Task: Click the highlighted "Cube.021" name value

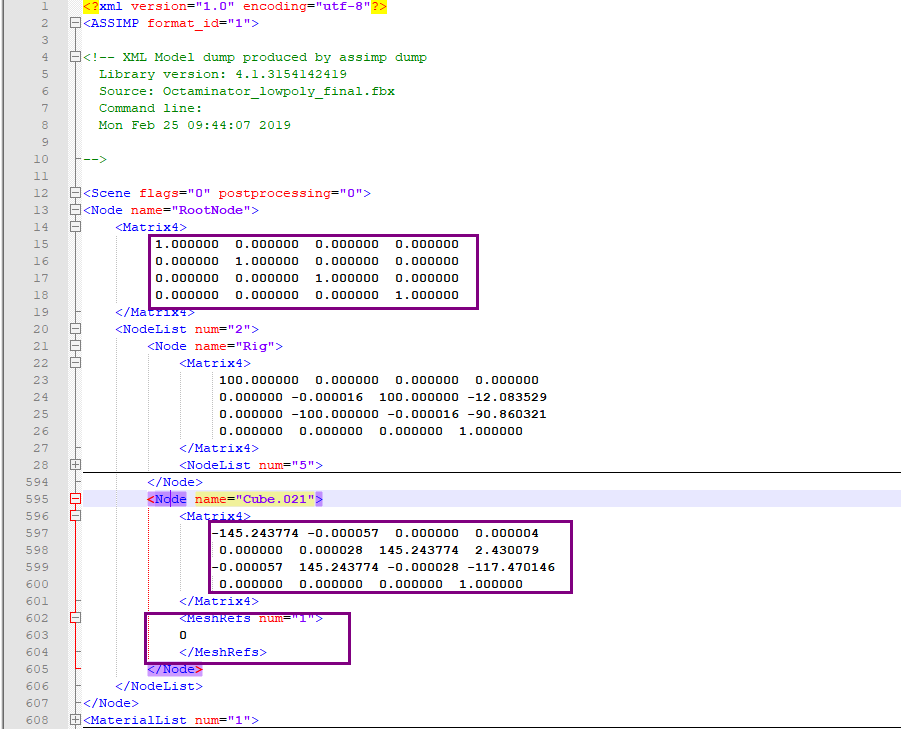Action: point(275,499)
